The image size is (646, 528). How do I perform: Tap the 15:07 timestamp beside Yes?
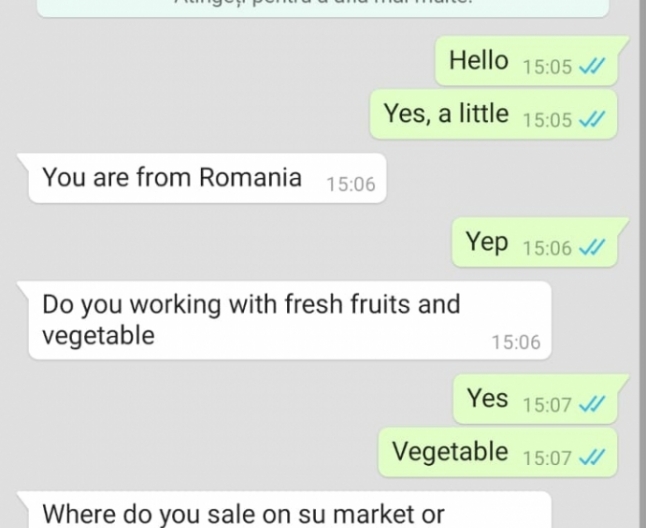pos(548,405)
